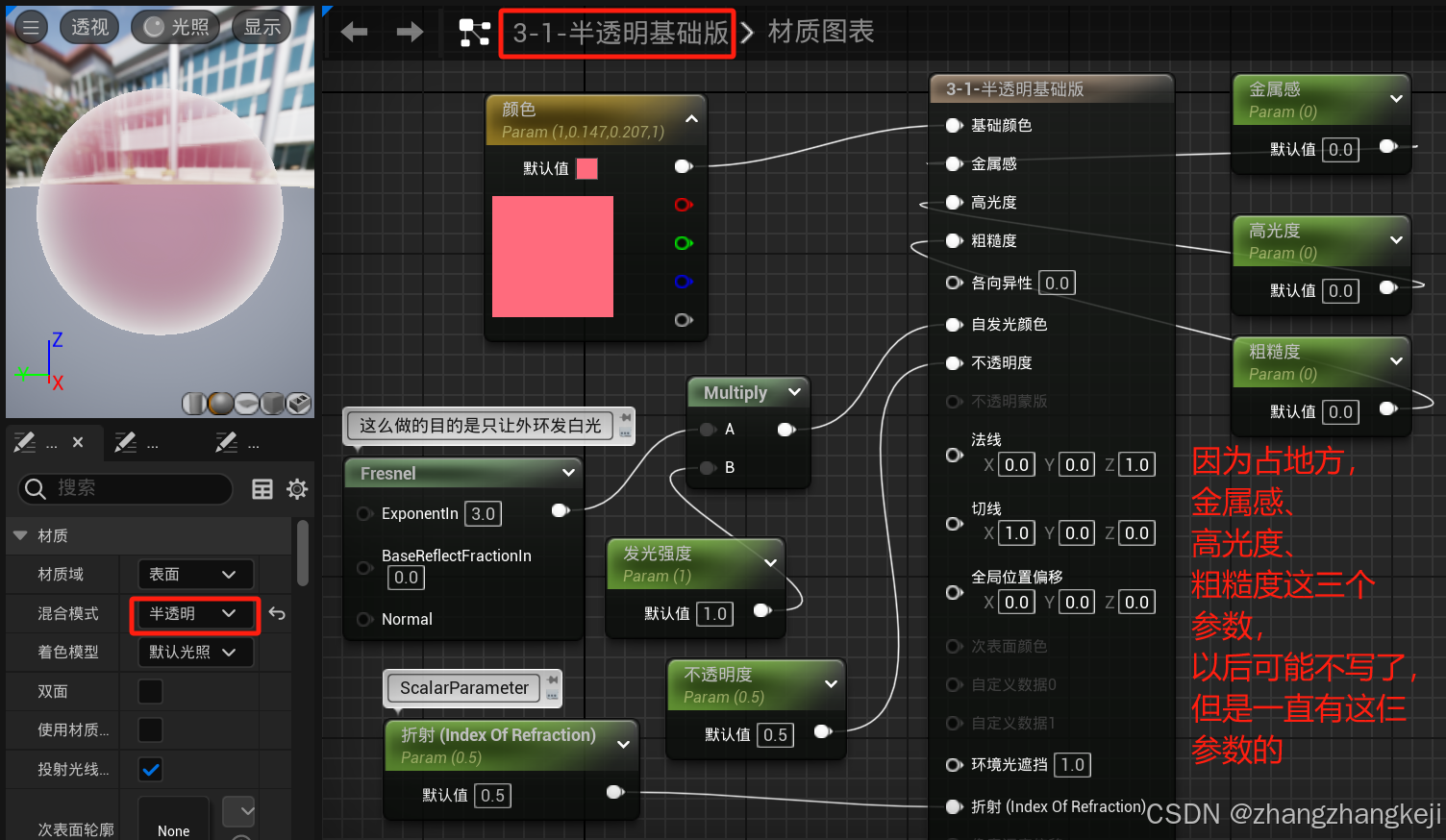Click the pink 默认值 color swatch

[586, 168]
